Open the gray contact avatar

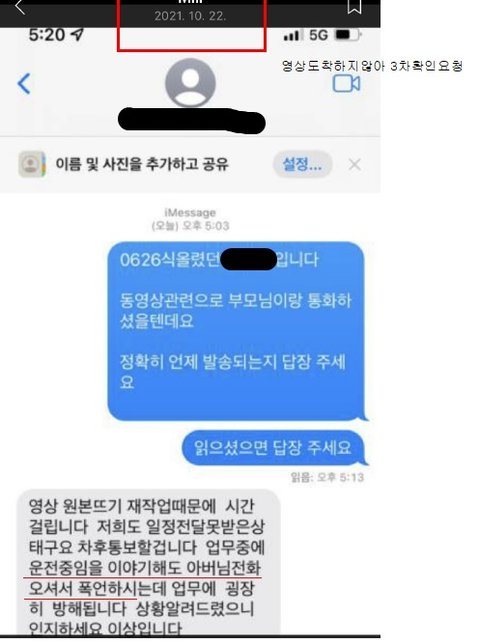click(x=190, y=83)
